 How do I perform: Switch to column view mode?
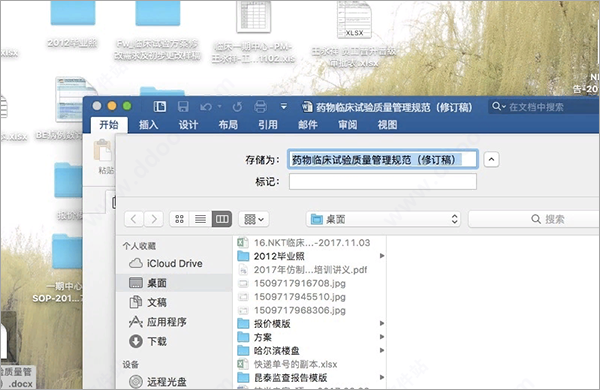222,219
